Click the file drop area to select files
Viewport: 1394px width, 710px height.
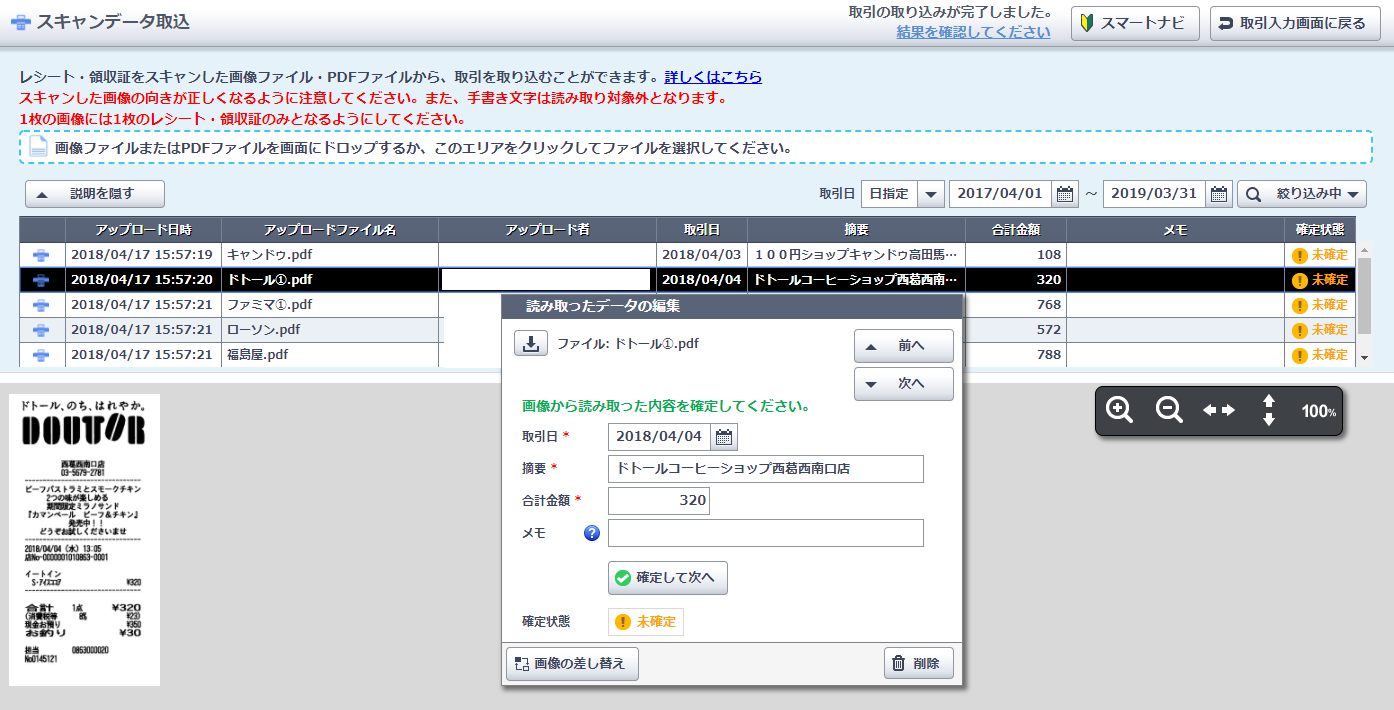coord(696,147)
